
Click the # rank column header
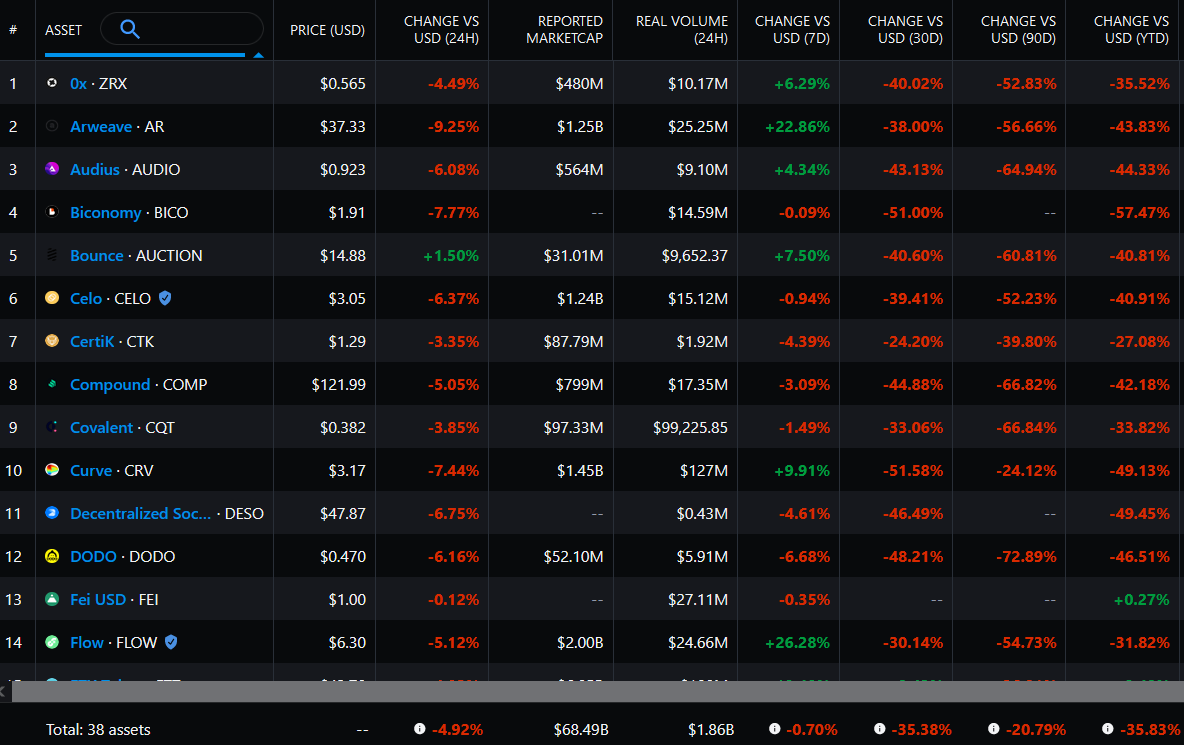(13, 30)
